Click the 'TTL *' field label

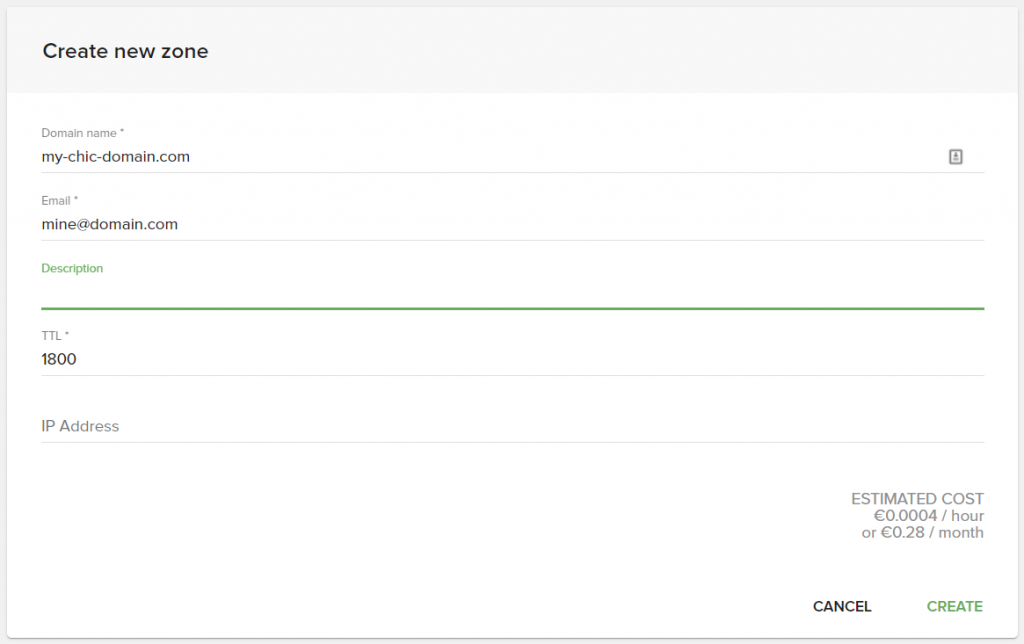tap(55, 336)
